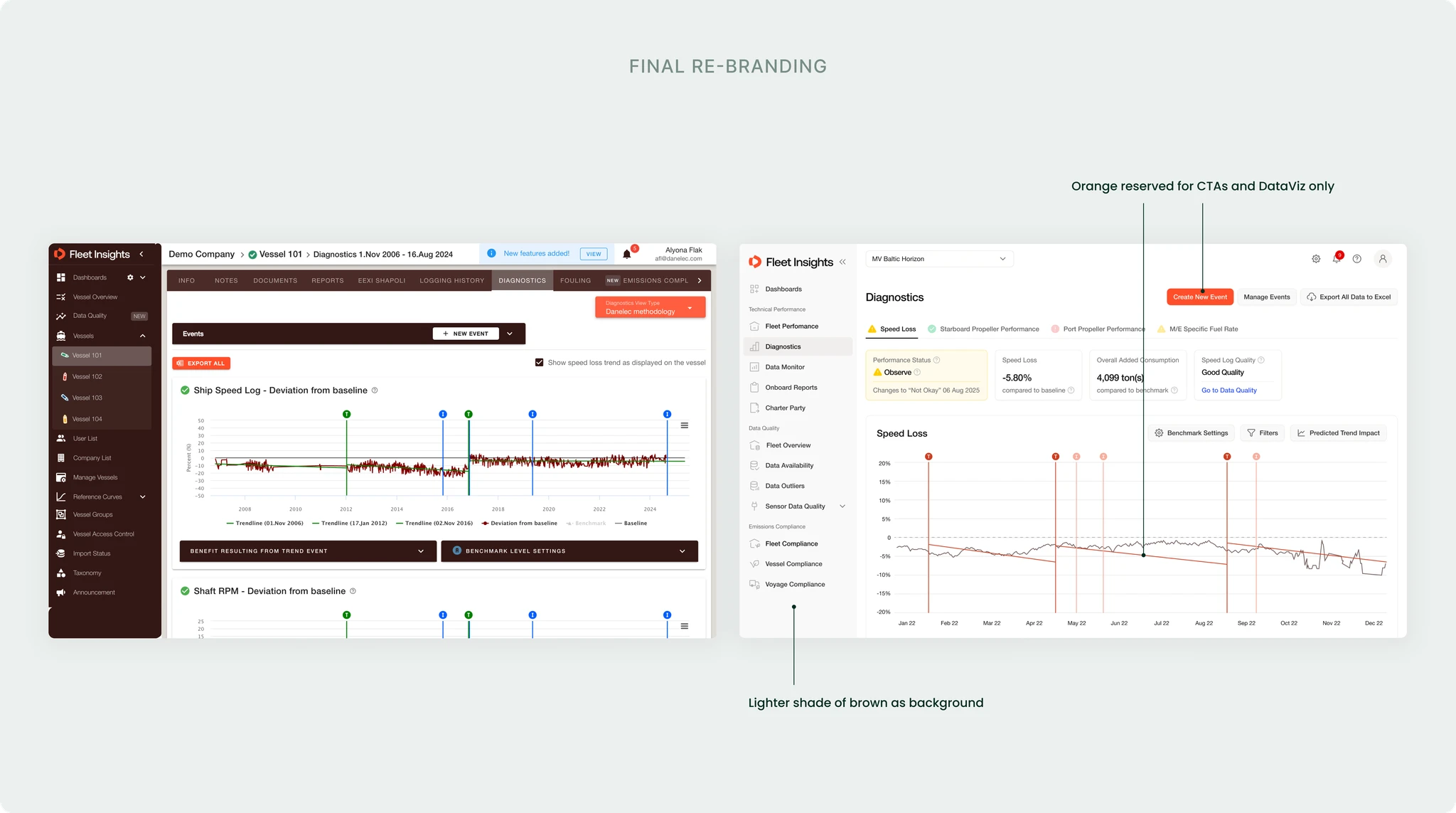This screenshot has height=813, width=1456.
Task: Open settings gear icon in light dashboard
Action: click(1316, 259)
